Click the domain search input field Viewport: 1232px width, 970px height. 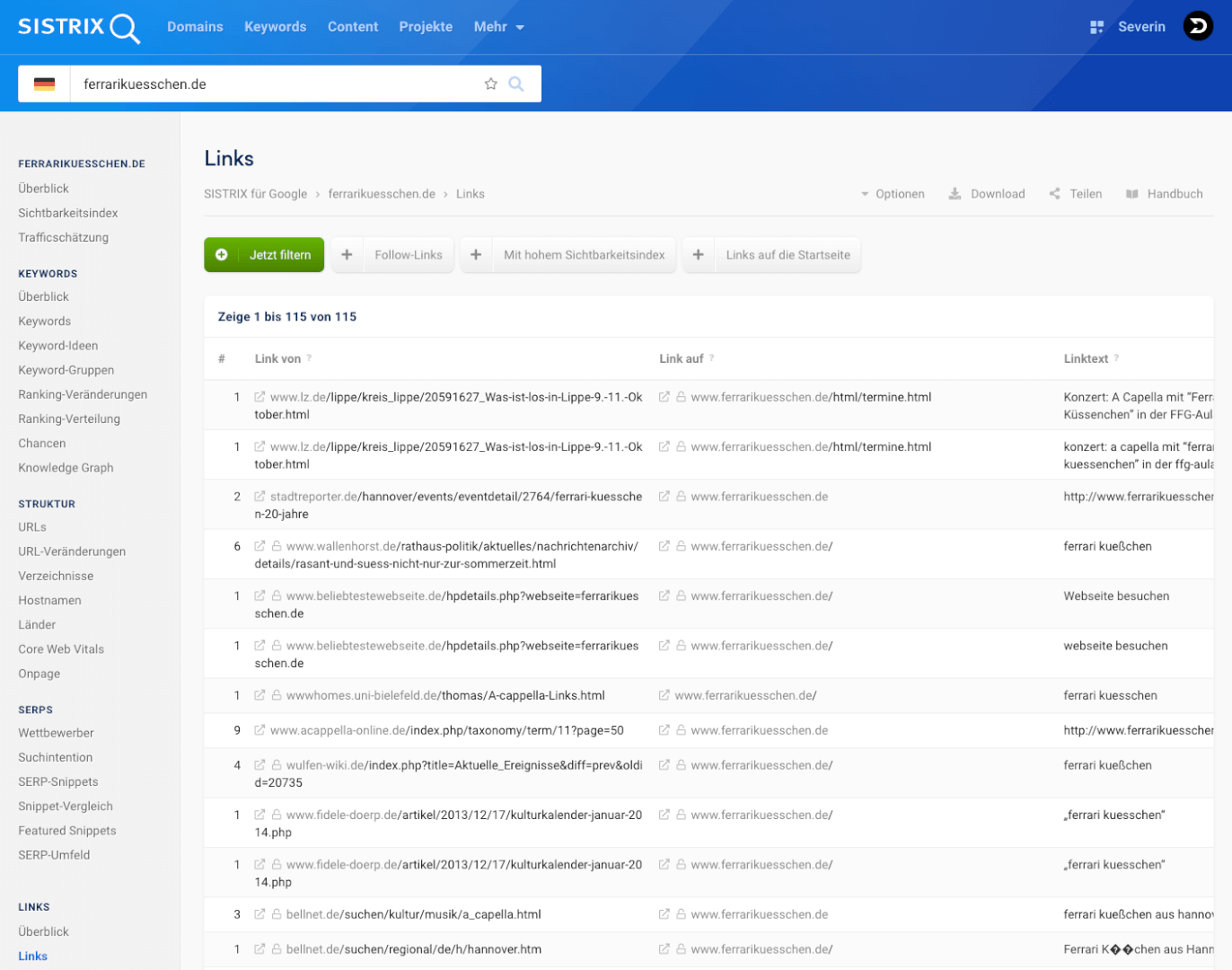(x=278, y=84)
